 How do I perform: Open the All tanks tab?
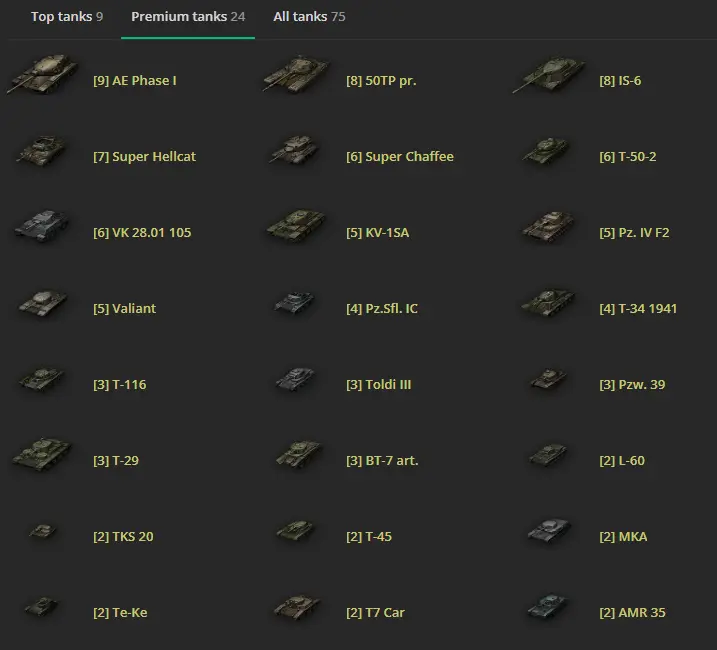309,17
